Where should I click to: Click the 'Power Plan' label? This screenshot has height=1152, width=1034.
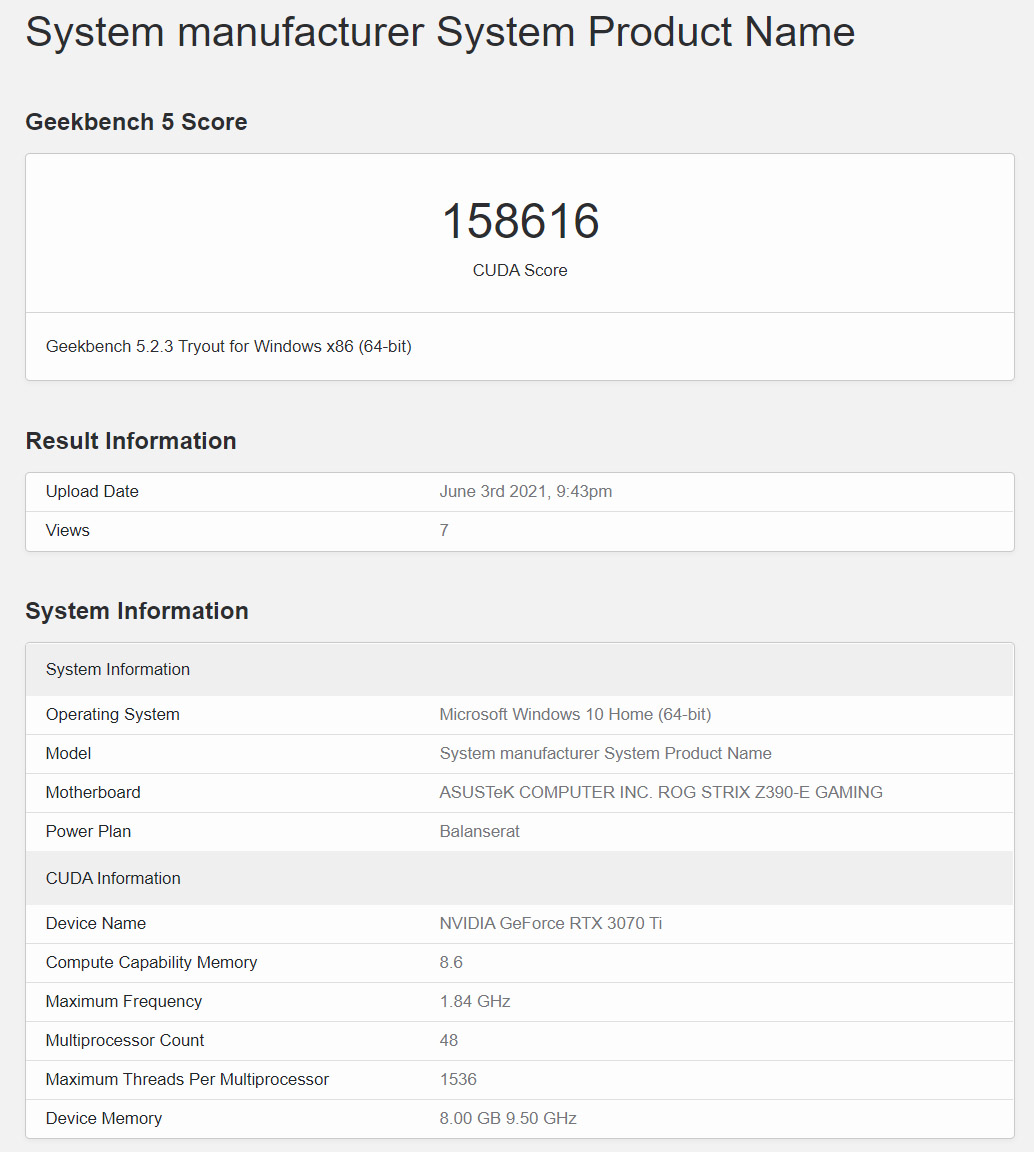tap(88, 831)
